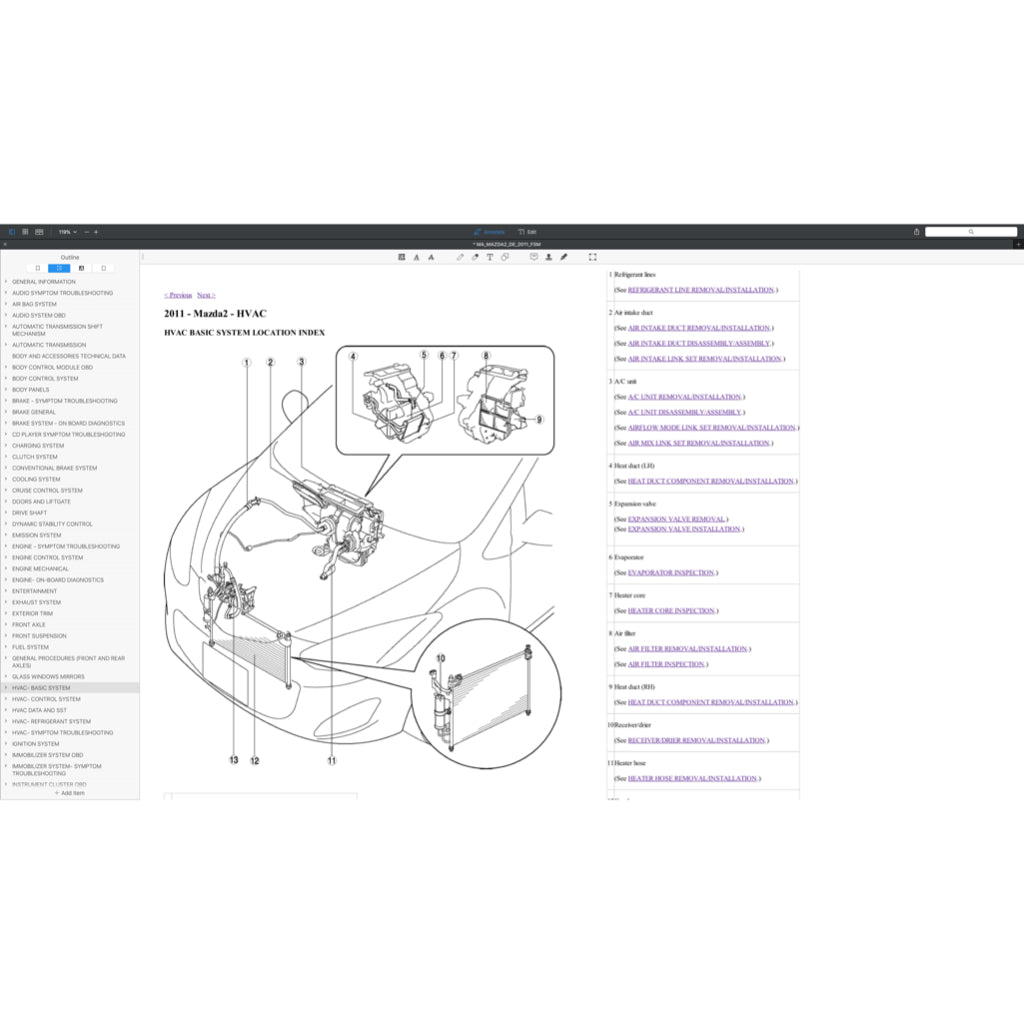Select the Text annotation tool
The width and height of the screenshot is (1024, 1024).
click(x=489, y=257)
